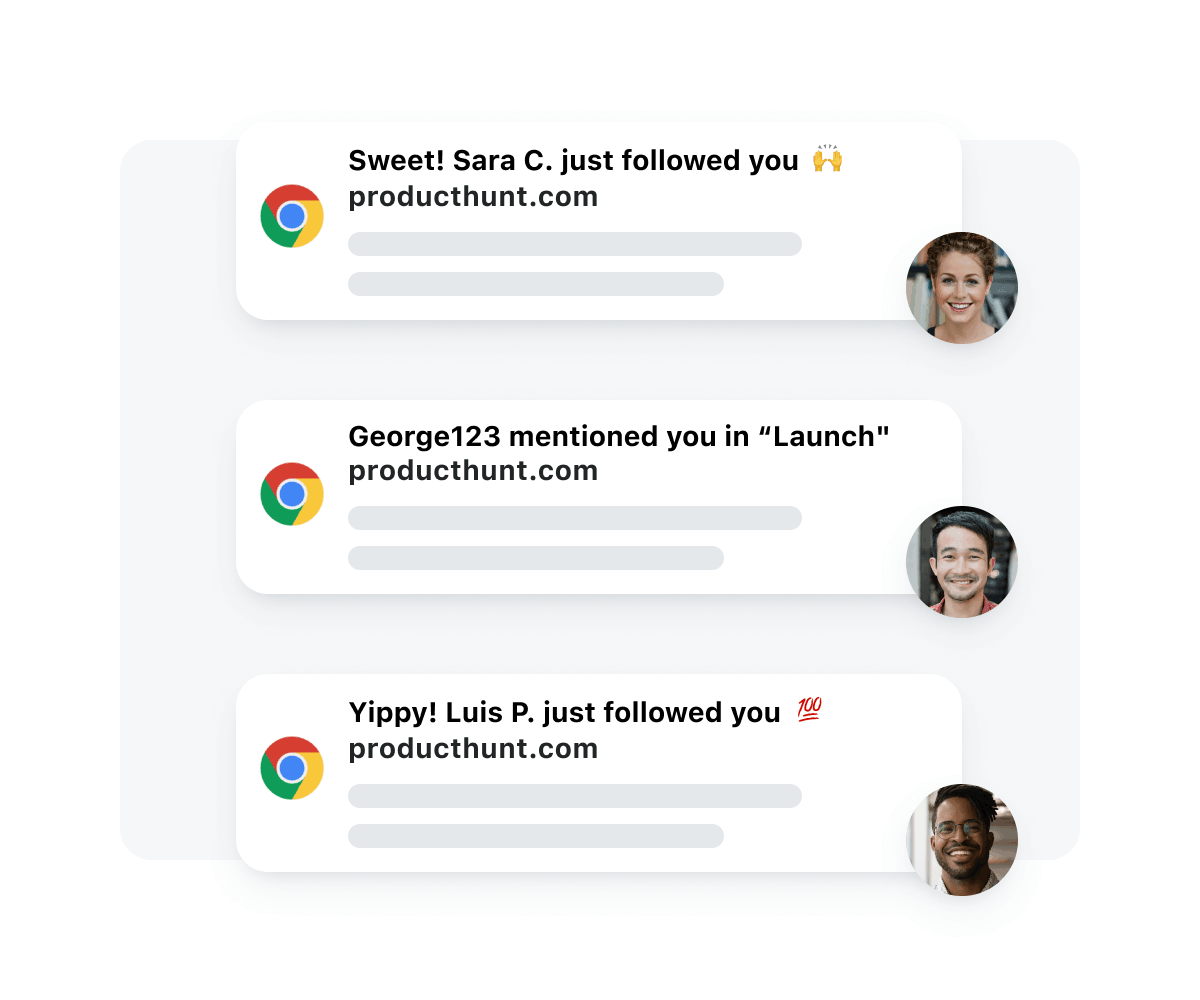This screenshot has height=1000, width=1200.
Task: Click the second placeholder bar in Sara's notification
Action: pyautogui.click(x=535, y=284)
